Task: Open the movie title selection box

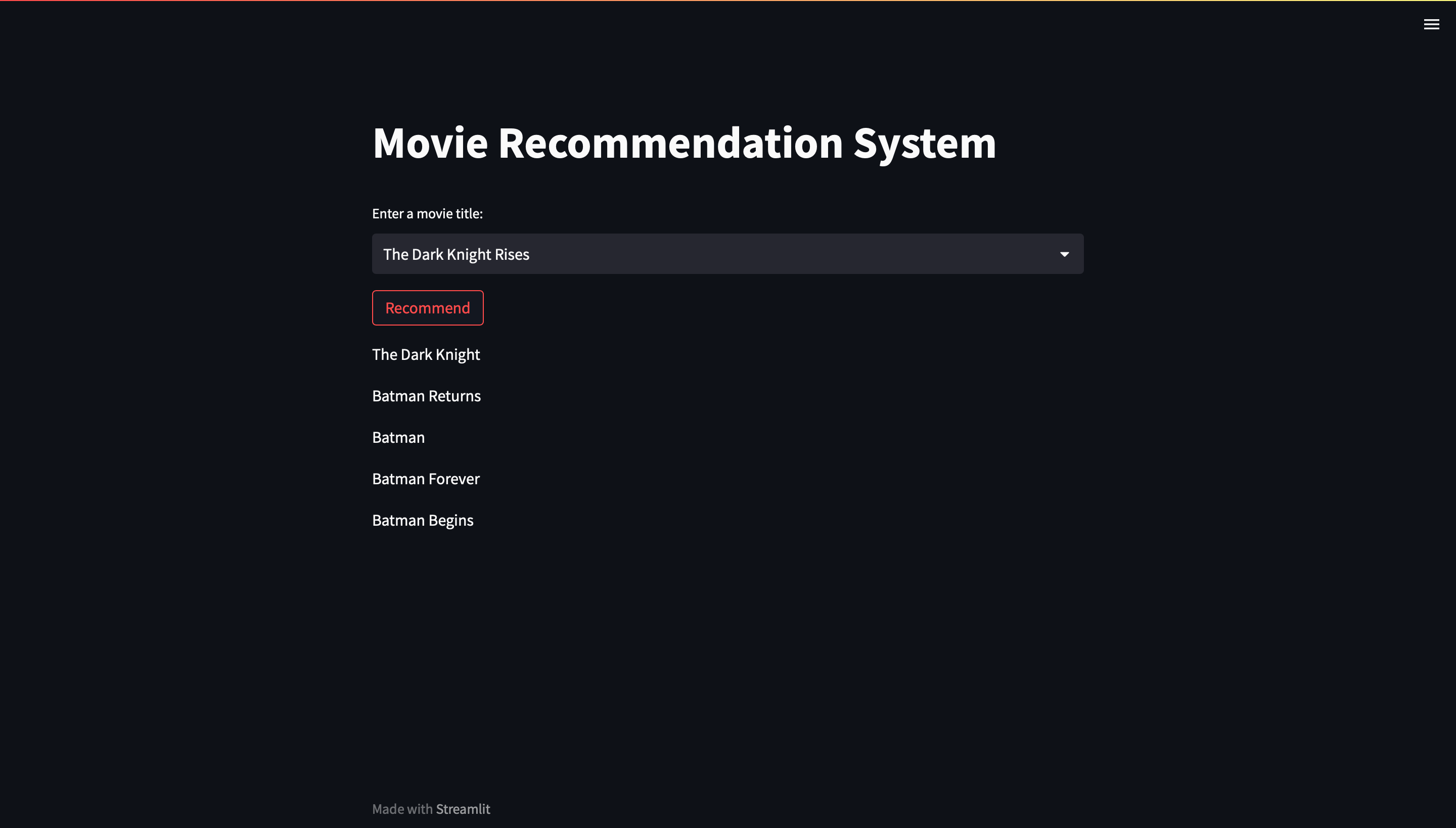Action: 728,254
